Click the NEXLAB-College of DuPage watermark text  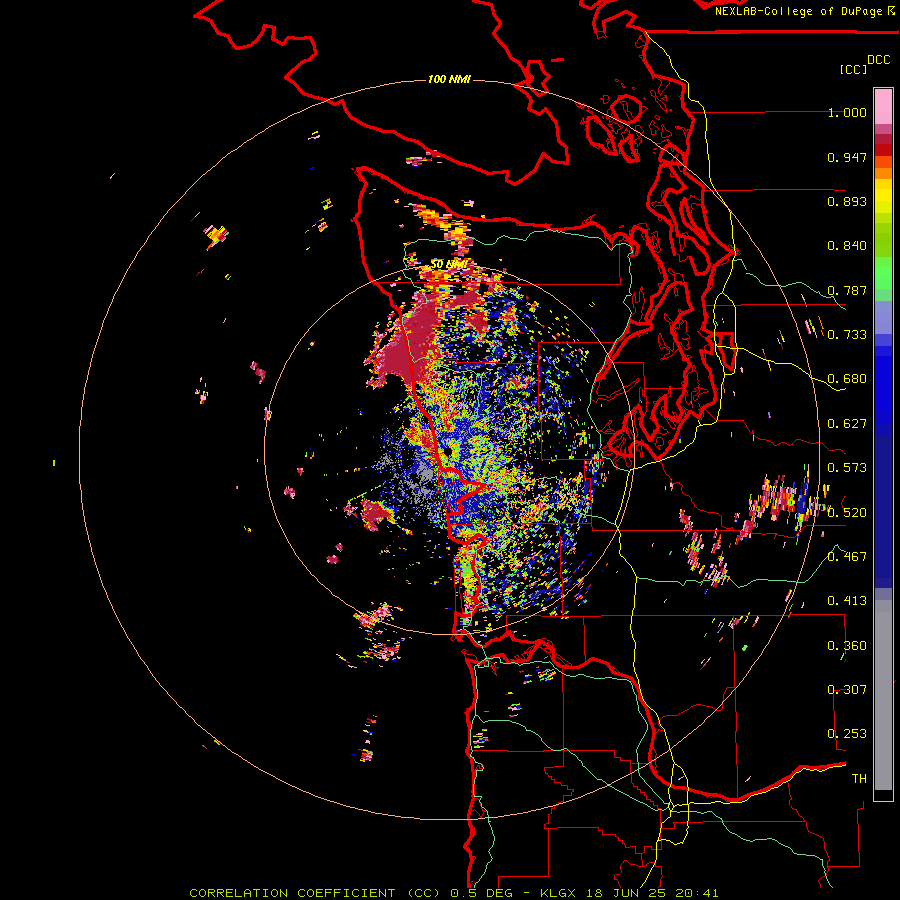tap(805, 11)
